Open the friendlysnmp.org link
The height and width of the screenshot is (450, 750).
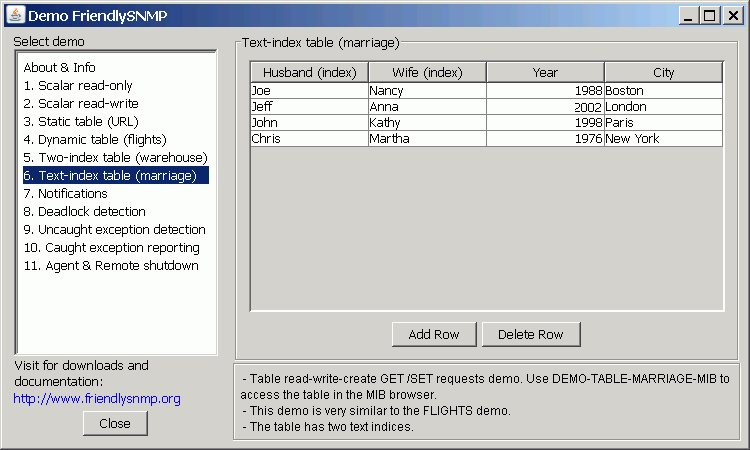pos(97,398)
